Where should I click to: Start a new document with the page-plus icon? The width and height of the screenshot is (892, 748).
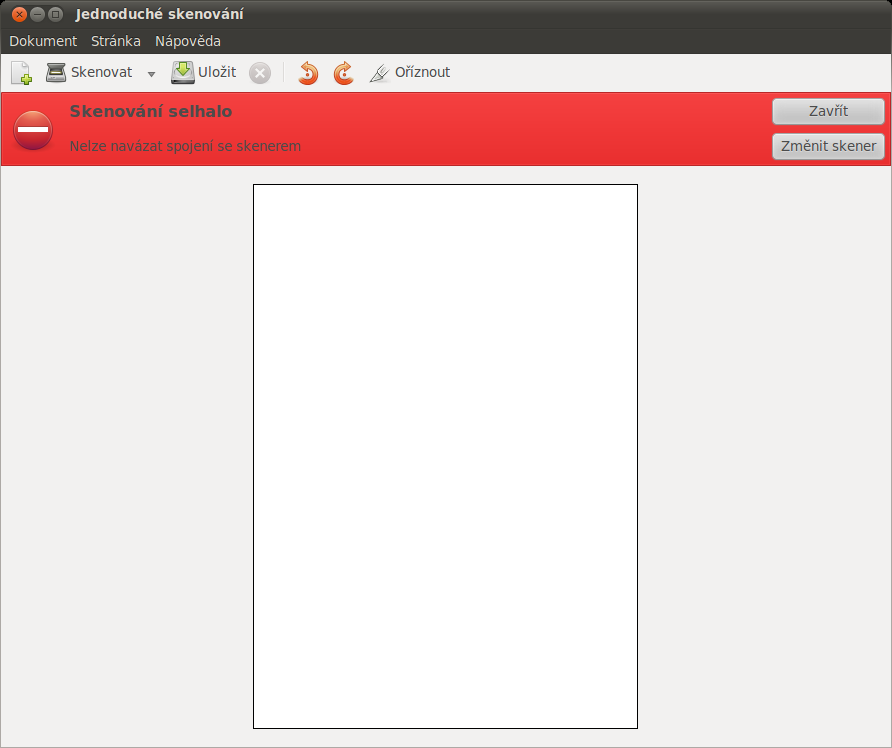click(21, 73)
